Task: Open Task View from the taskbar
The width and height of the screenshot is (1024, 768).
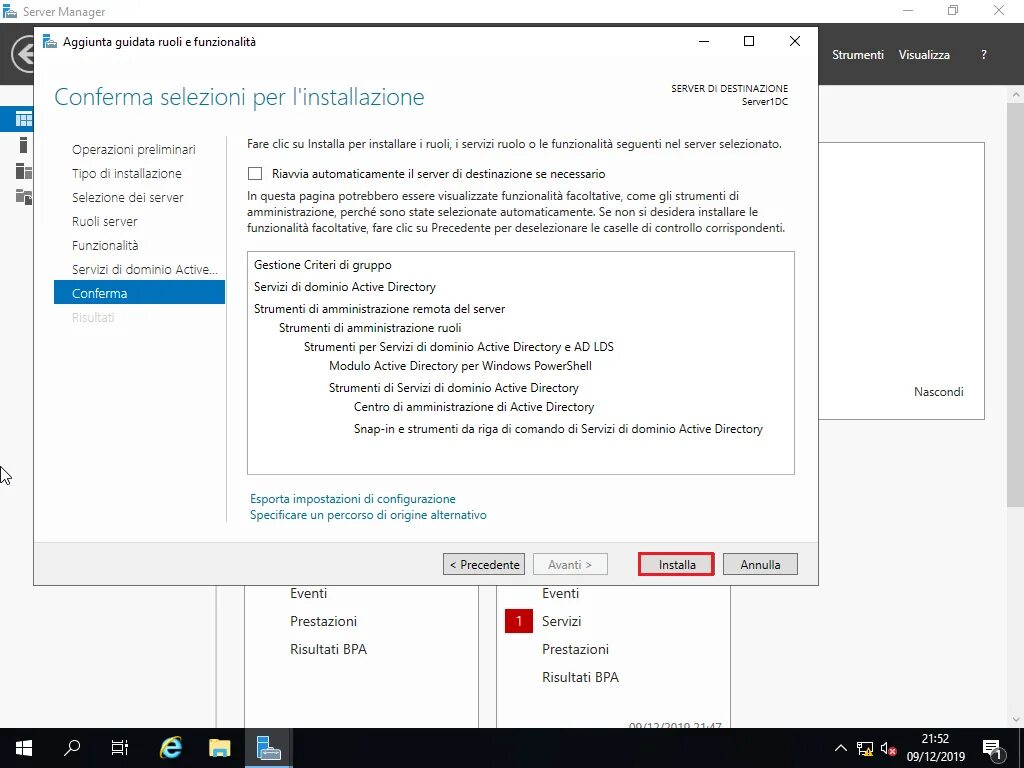Action: [x=120, y=748]
